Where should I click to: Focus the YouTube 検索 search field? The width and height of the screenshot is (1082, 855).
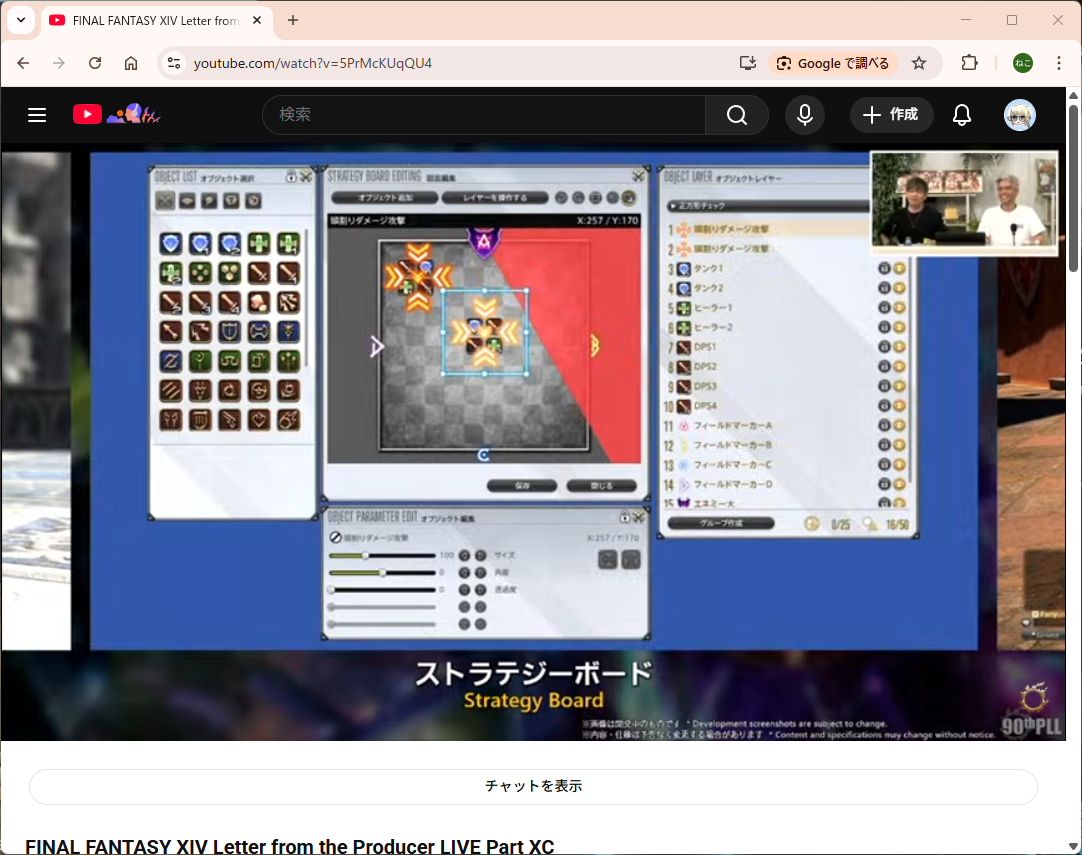coord(483,115)
